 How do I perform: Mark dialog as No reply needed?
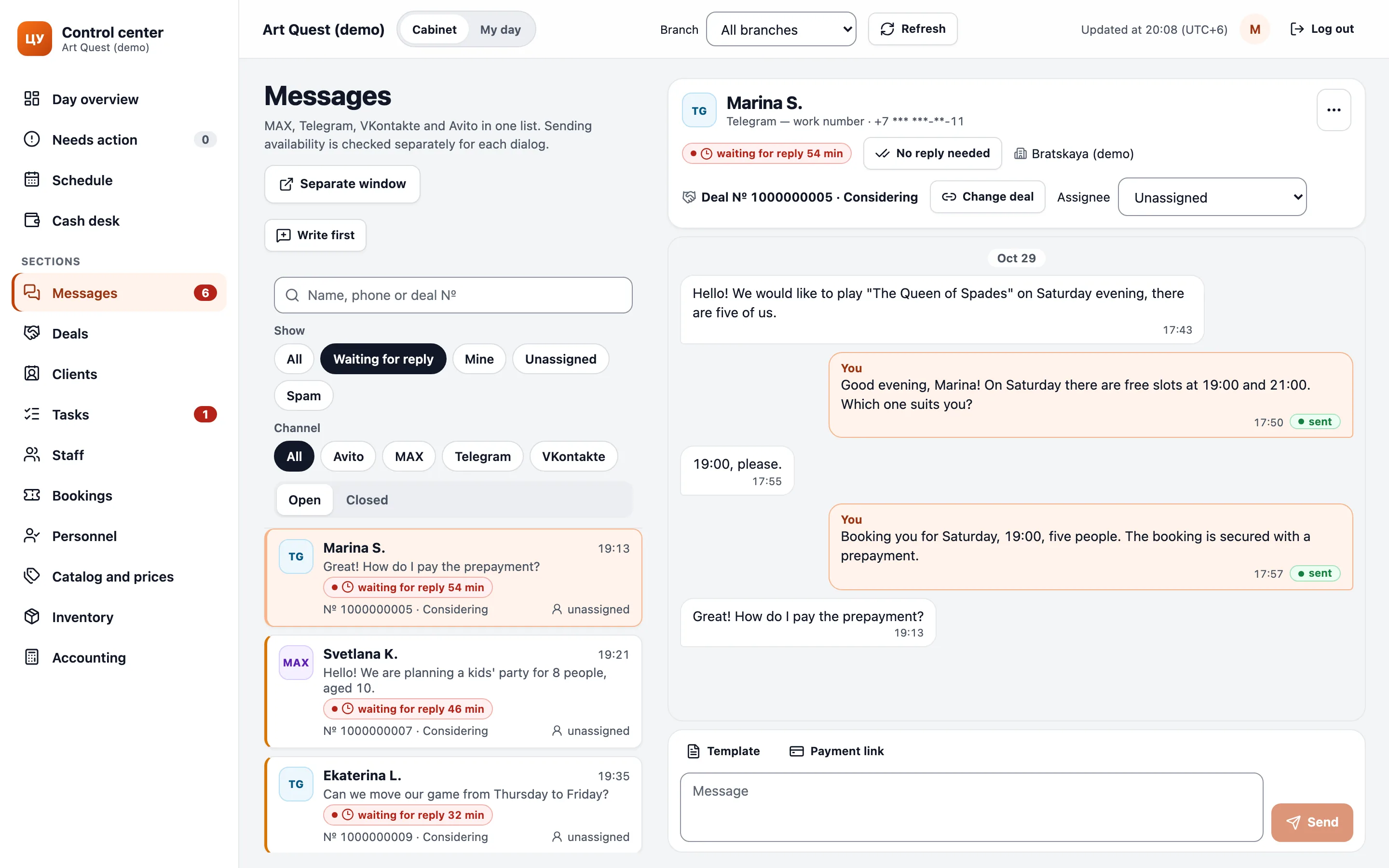click(x=932, y=153)
